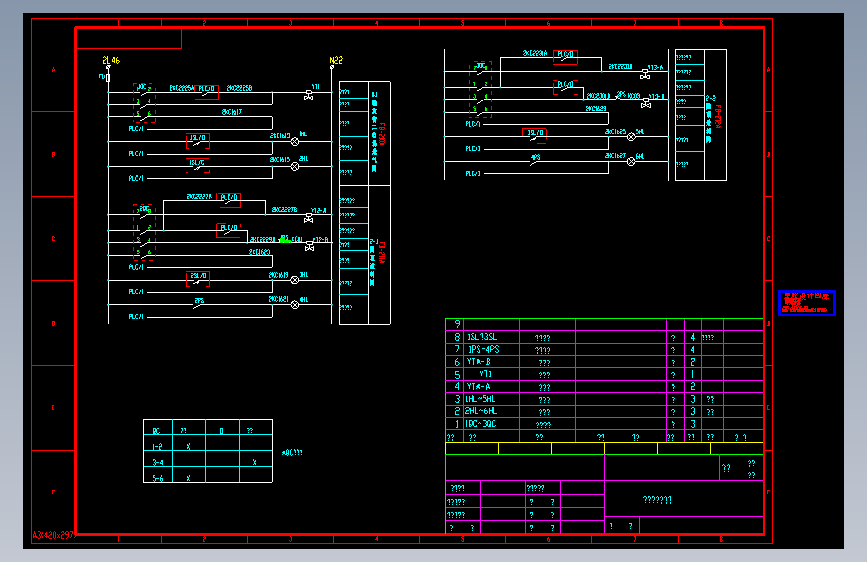Pick the YT3-B solenoid valve symbol

pos(646,103)
